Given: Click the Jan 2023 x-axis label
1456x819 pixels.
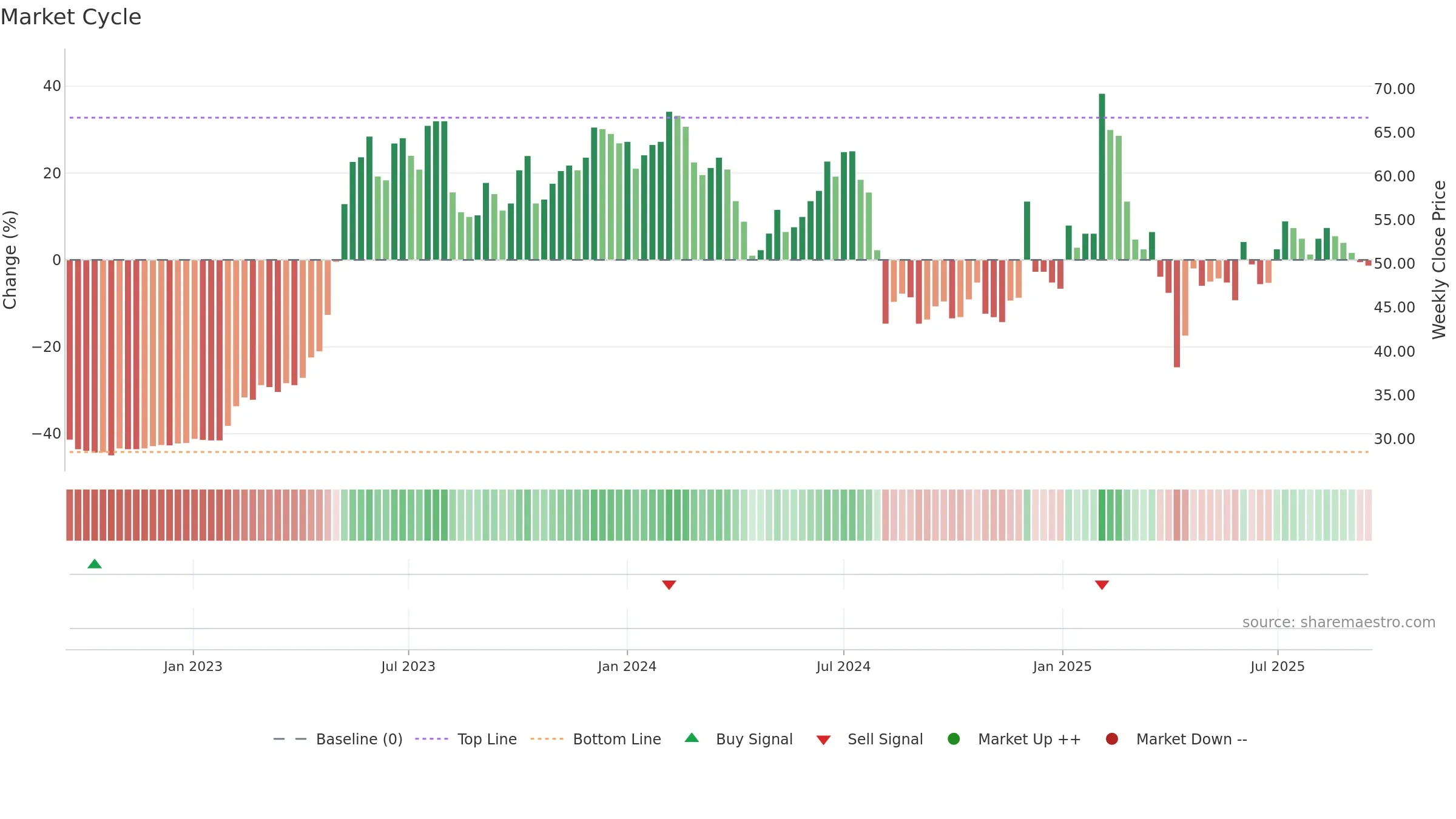Looking at the screenshot, I should 193,666.
